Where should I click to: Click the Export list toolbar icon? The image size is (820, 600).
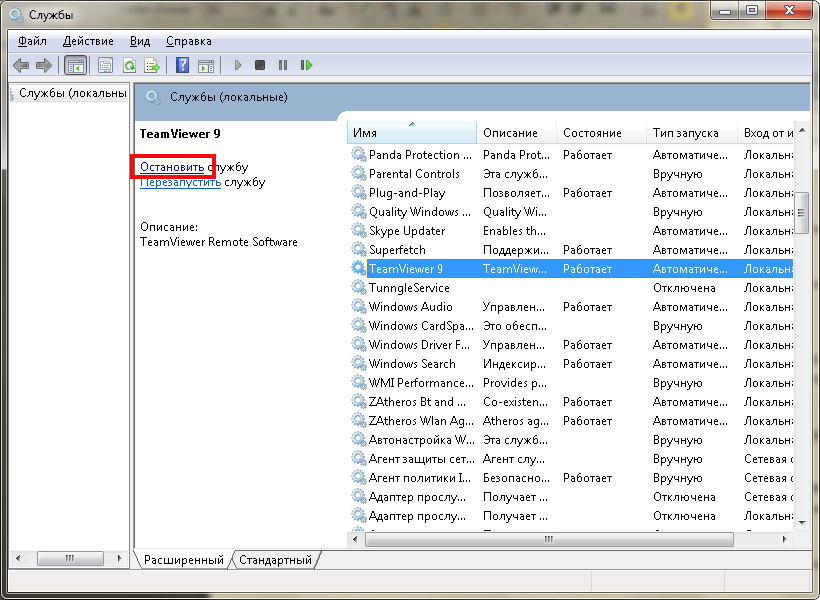tap(152, 65)
